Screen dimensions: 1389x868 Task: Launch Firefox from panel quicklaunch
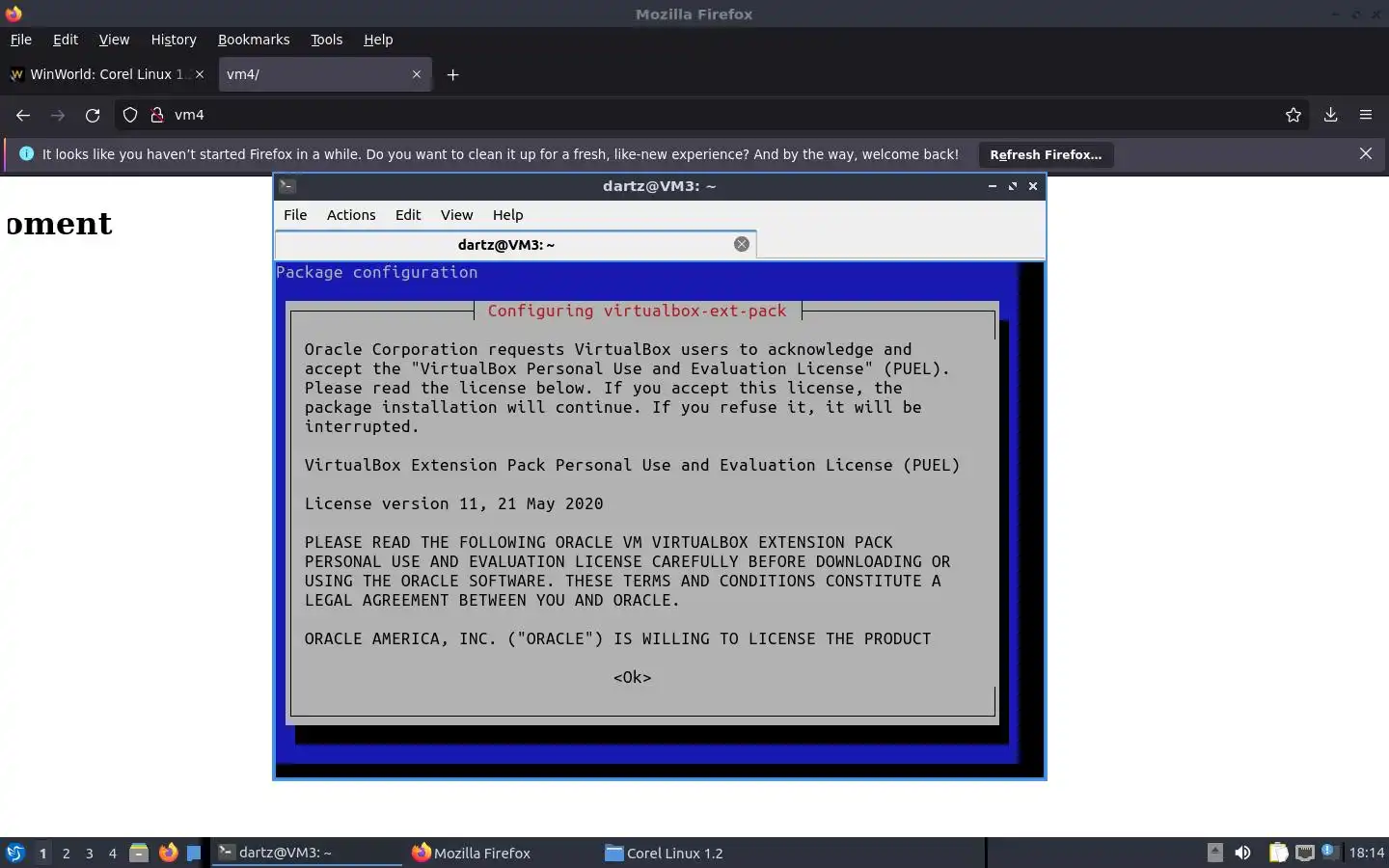tap(168, 853)
